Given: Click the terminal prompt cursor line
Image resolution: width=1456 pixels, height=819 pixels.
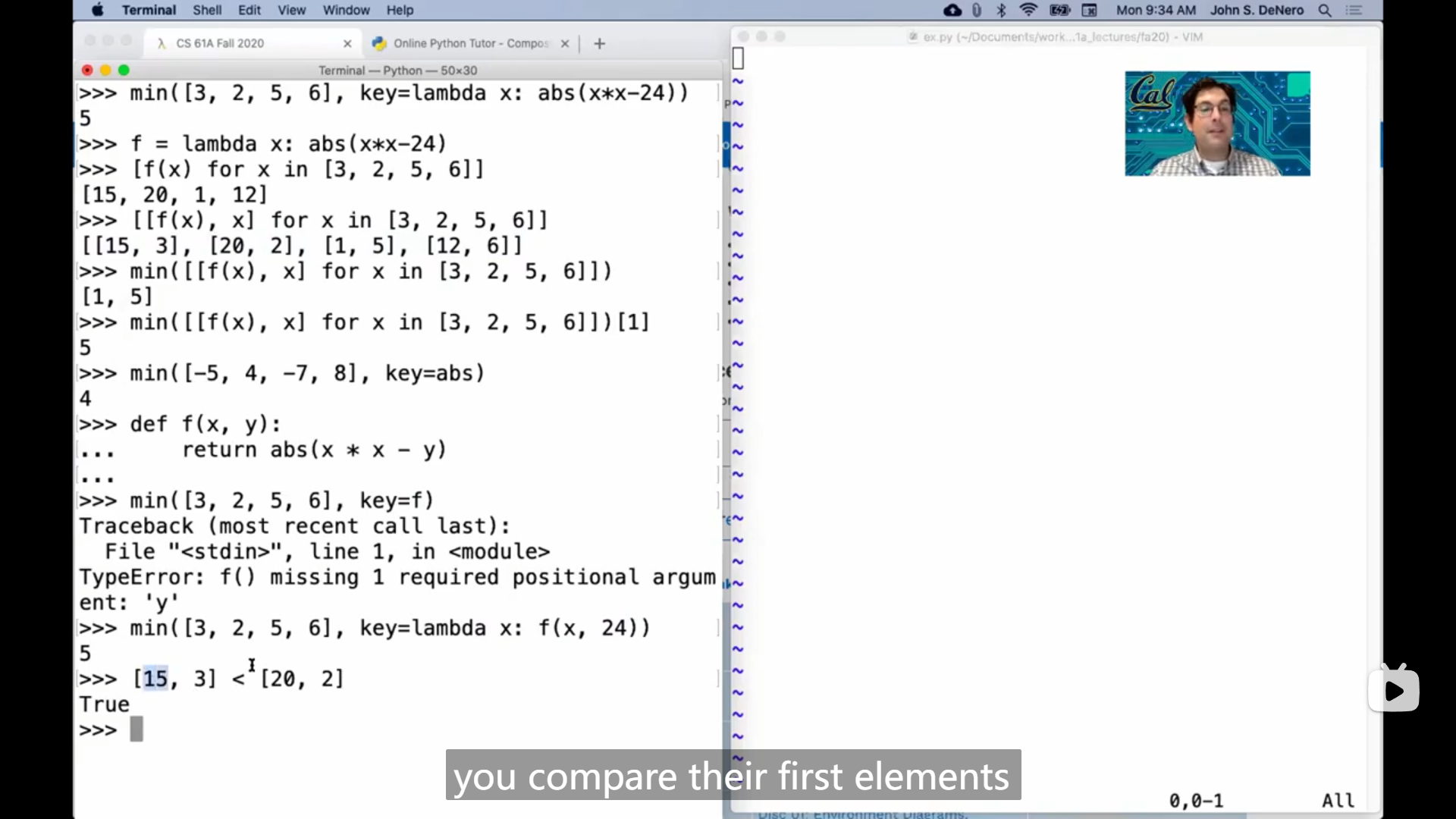Looking at the screenshot, I should (x=136, y=730).
